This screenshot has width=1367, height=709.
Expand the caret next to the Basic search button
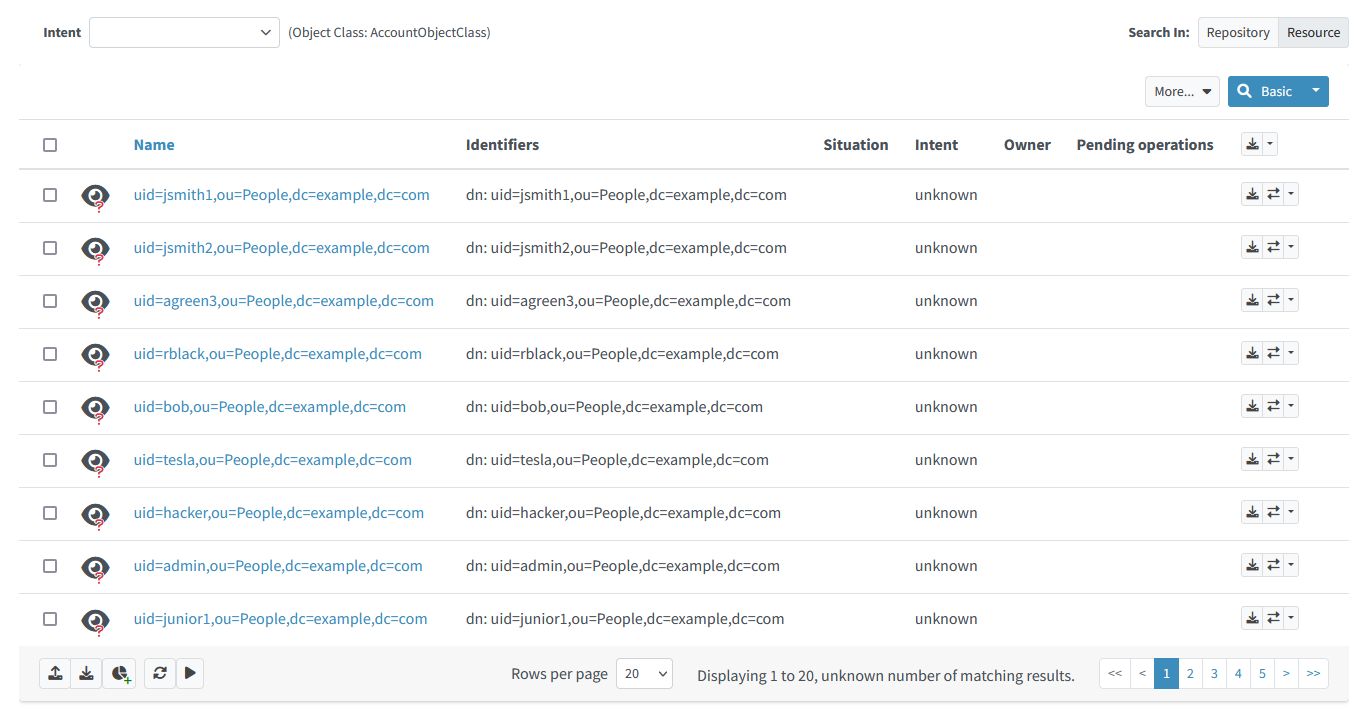1315,91
